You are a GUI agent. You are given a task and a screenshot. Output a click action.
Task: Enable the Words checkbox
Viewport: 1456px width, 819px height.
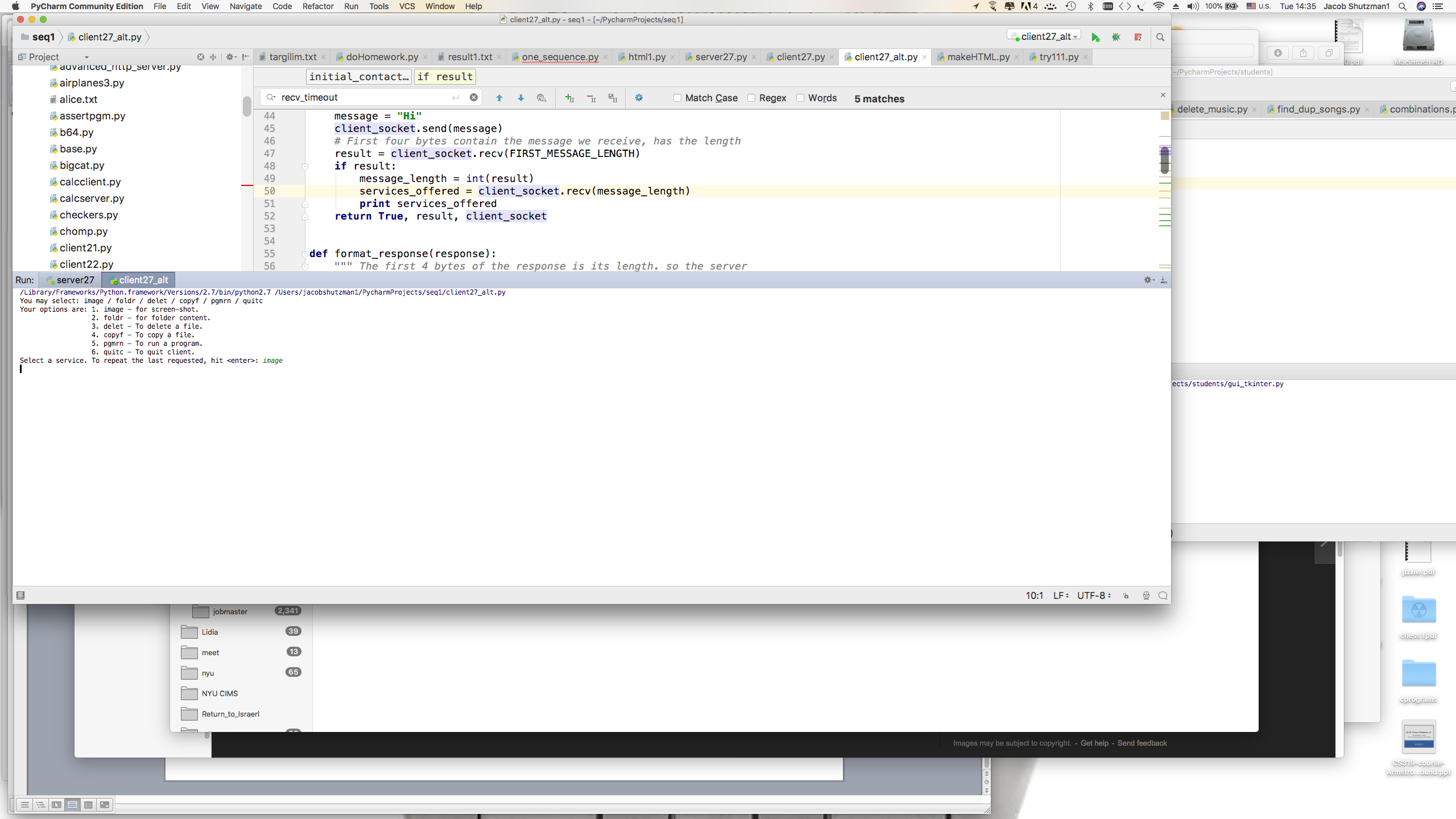point(800,98)
